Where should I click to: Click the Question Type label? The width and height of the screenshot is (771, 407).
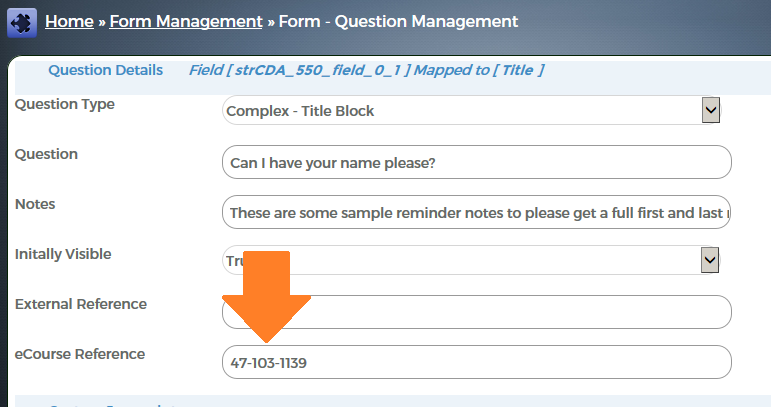click(x=65, y=104)
